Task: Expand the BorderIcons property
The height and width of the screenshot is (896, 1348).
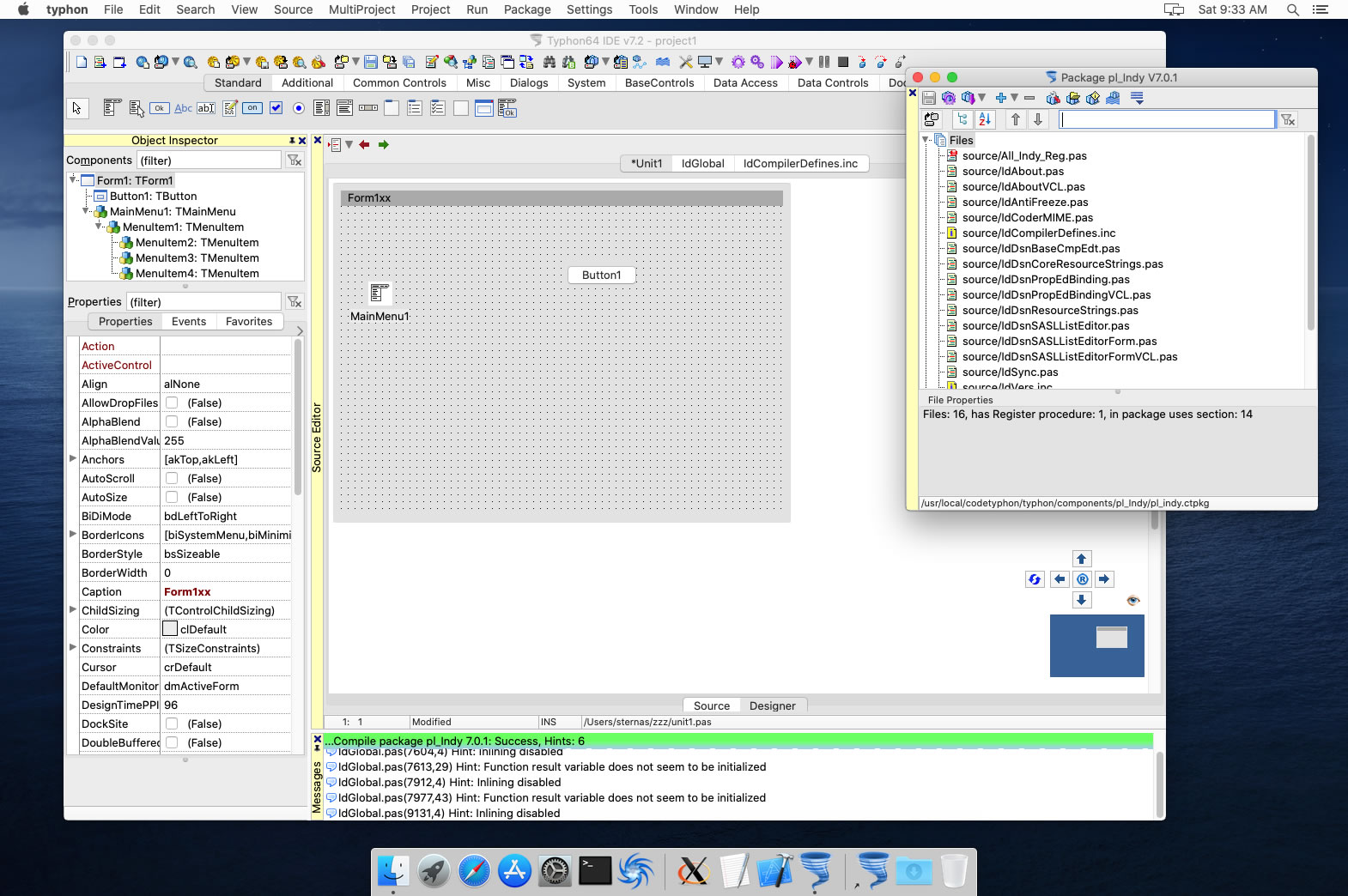Action: tap(73, 534)
